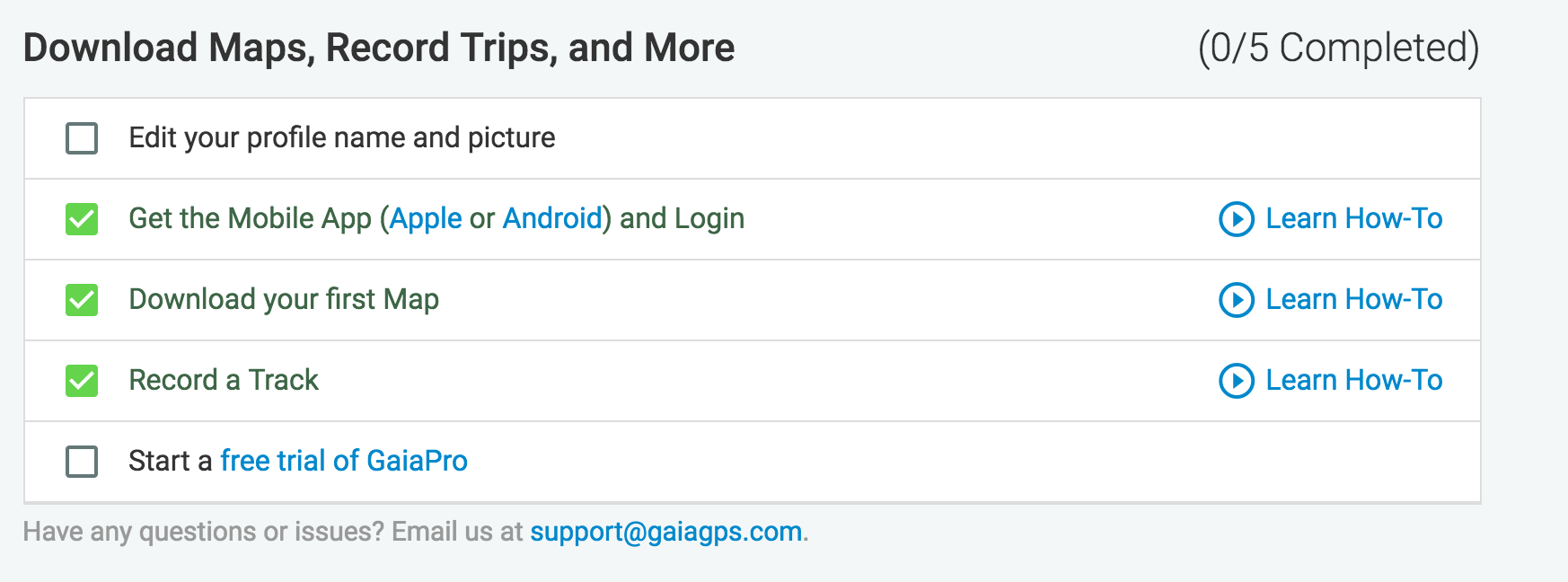This screenshot has width=1568, height=582.
Task: Follow the free trial of GaiaPro link
Action: 344,461
